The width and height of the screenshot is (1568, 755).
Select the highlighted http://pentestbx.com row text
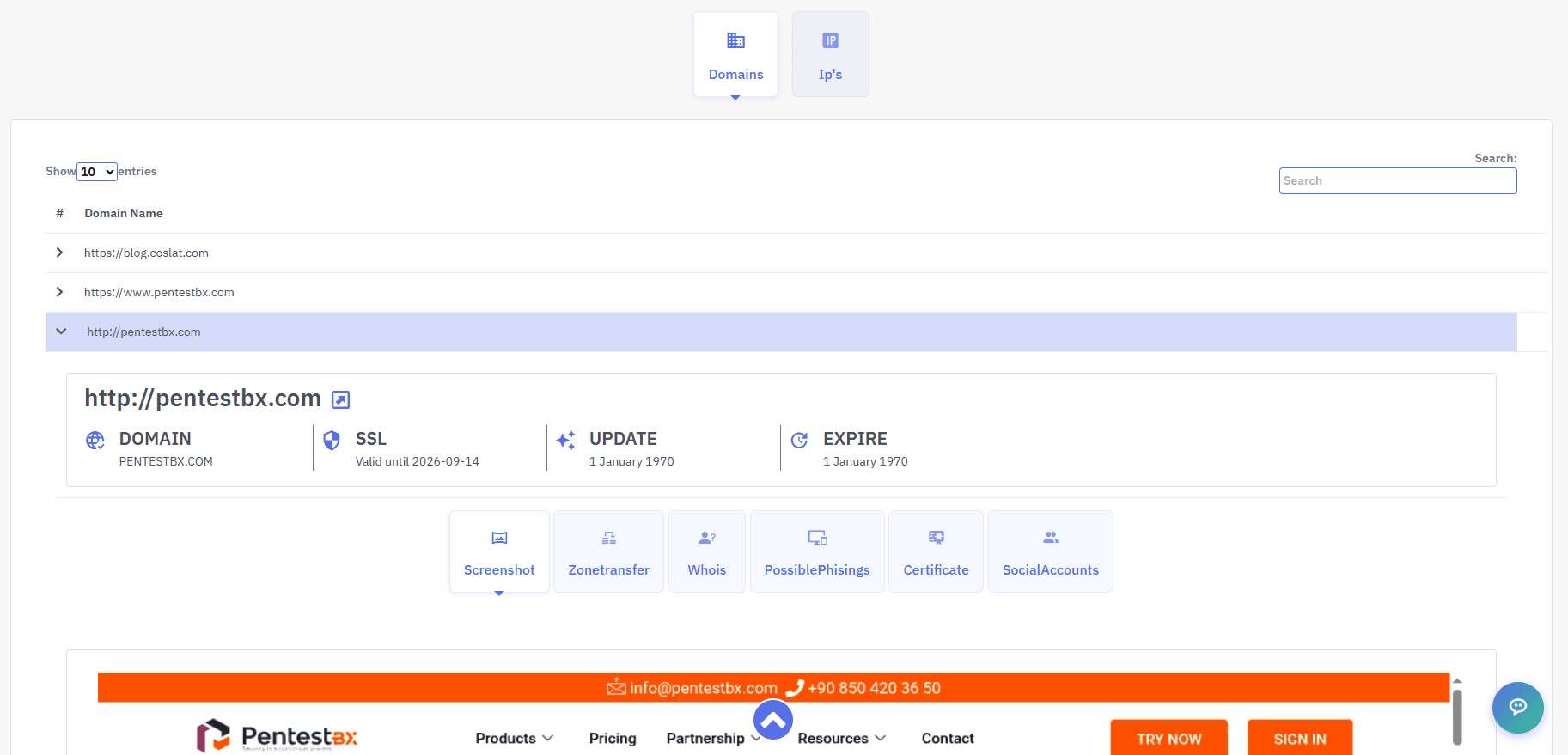tap(143, 332)
